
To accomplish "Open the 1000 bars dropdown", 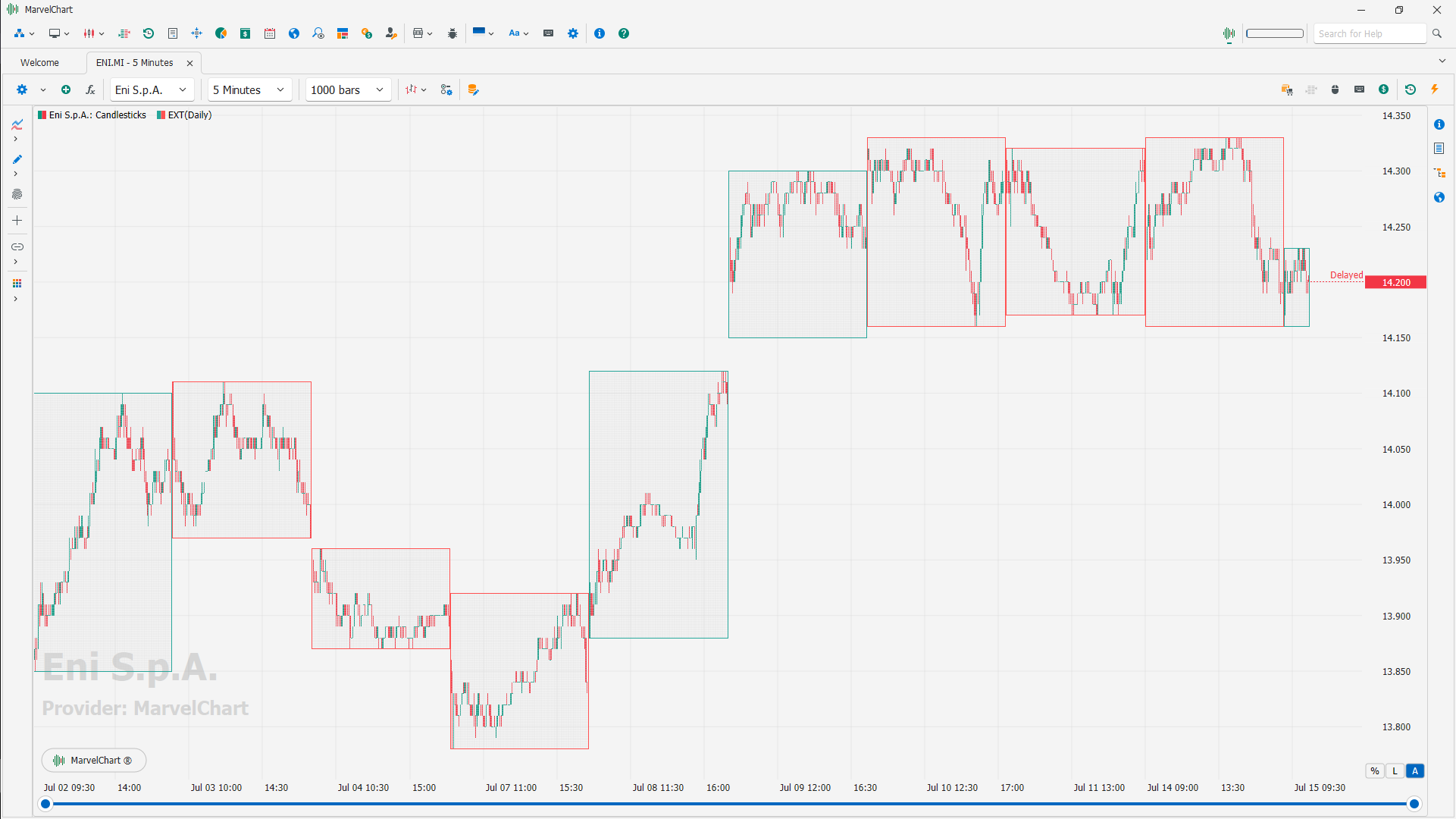I will (349, 89).
